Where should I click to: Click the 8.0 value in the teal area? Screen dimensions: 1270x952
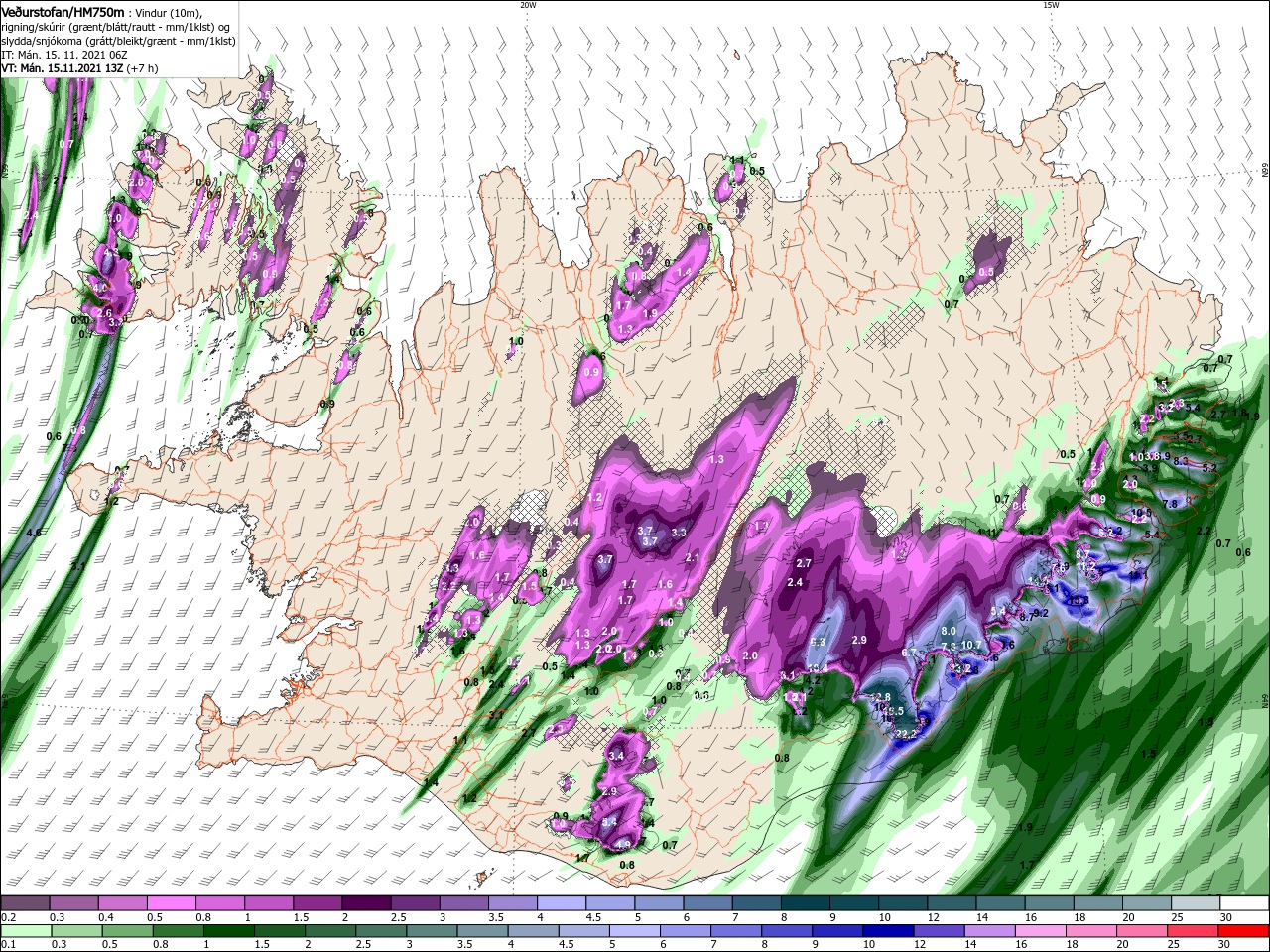pos(949,631)
